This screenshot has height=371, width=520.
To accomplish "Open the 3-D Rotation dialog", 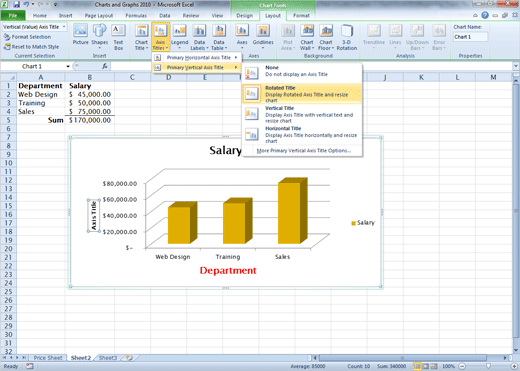I will (x=347, y=37).
